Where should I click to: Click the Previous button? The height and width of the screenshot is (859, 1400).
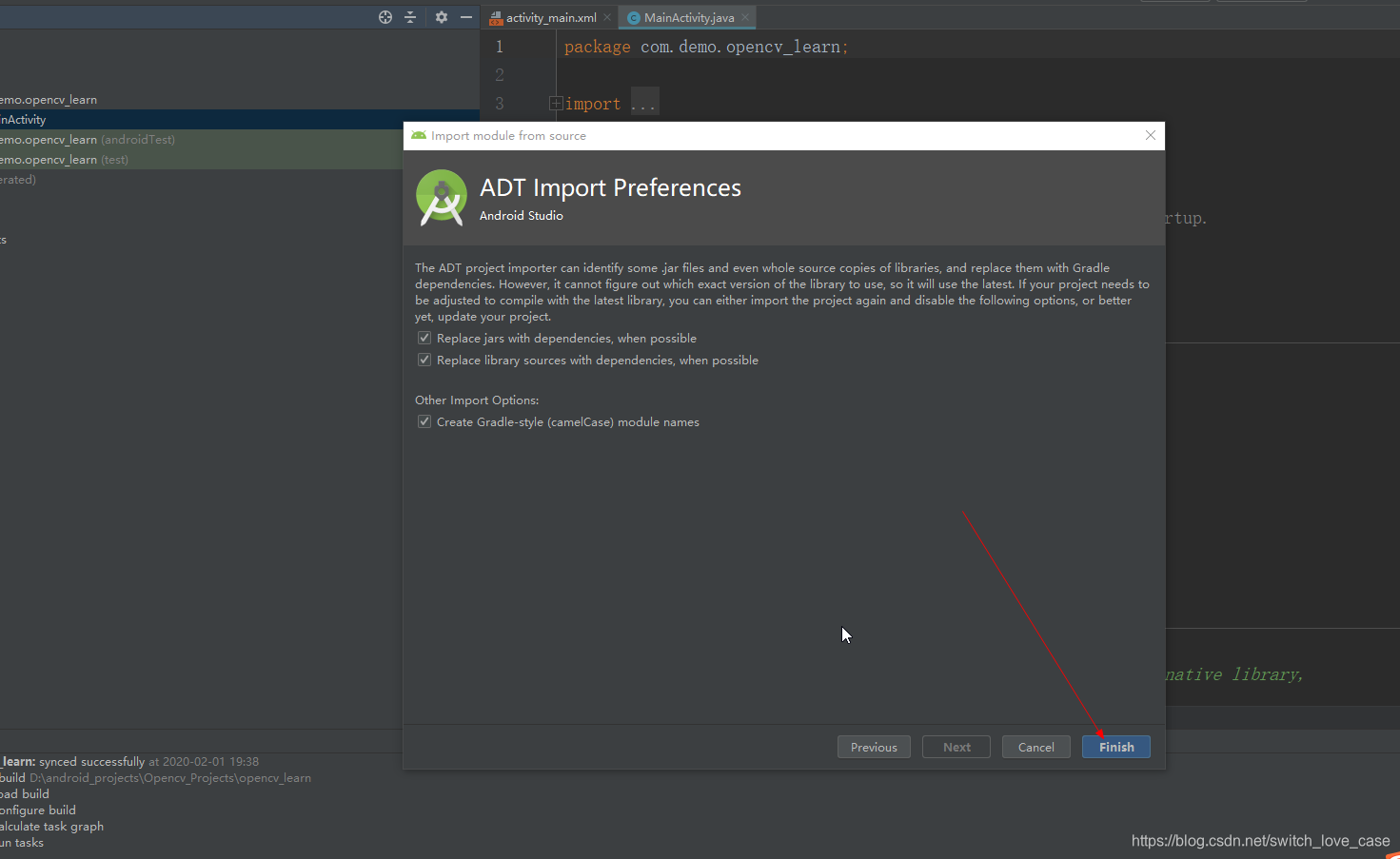tap(874, 747)
